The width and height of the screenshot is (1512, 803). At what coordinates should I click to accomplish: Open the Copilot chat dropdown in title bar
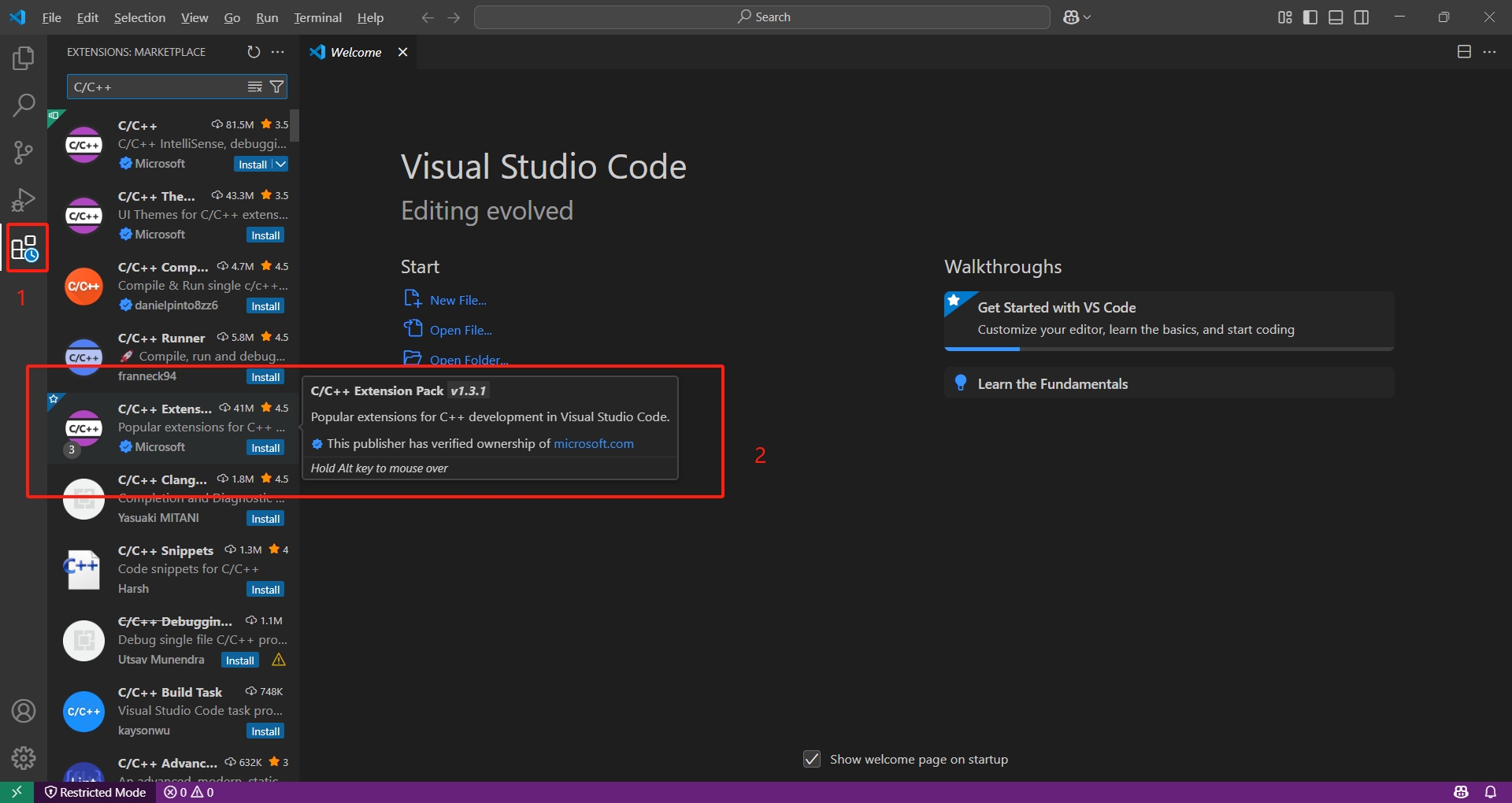[x=1077, y=17]
